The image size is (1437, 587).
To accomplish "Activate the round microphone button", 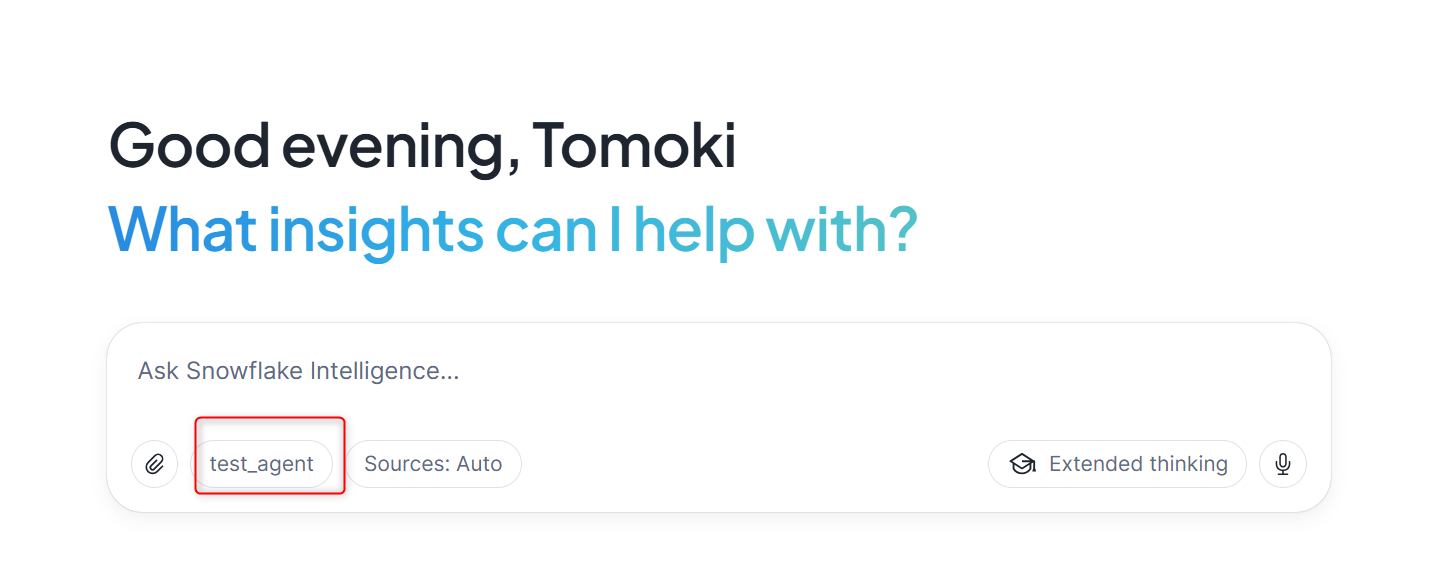I will point(1282,464).
